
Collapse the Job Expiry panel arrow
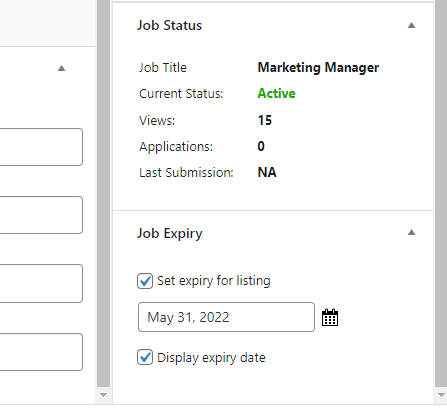(411, 232)
